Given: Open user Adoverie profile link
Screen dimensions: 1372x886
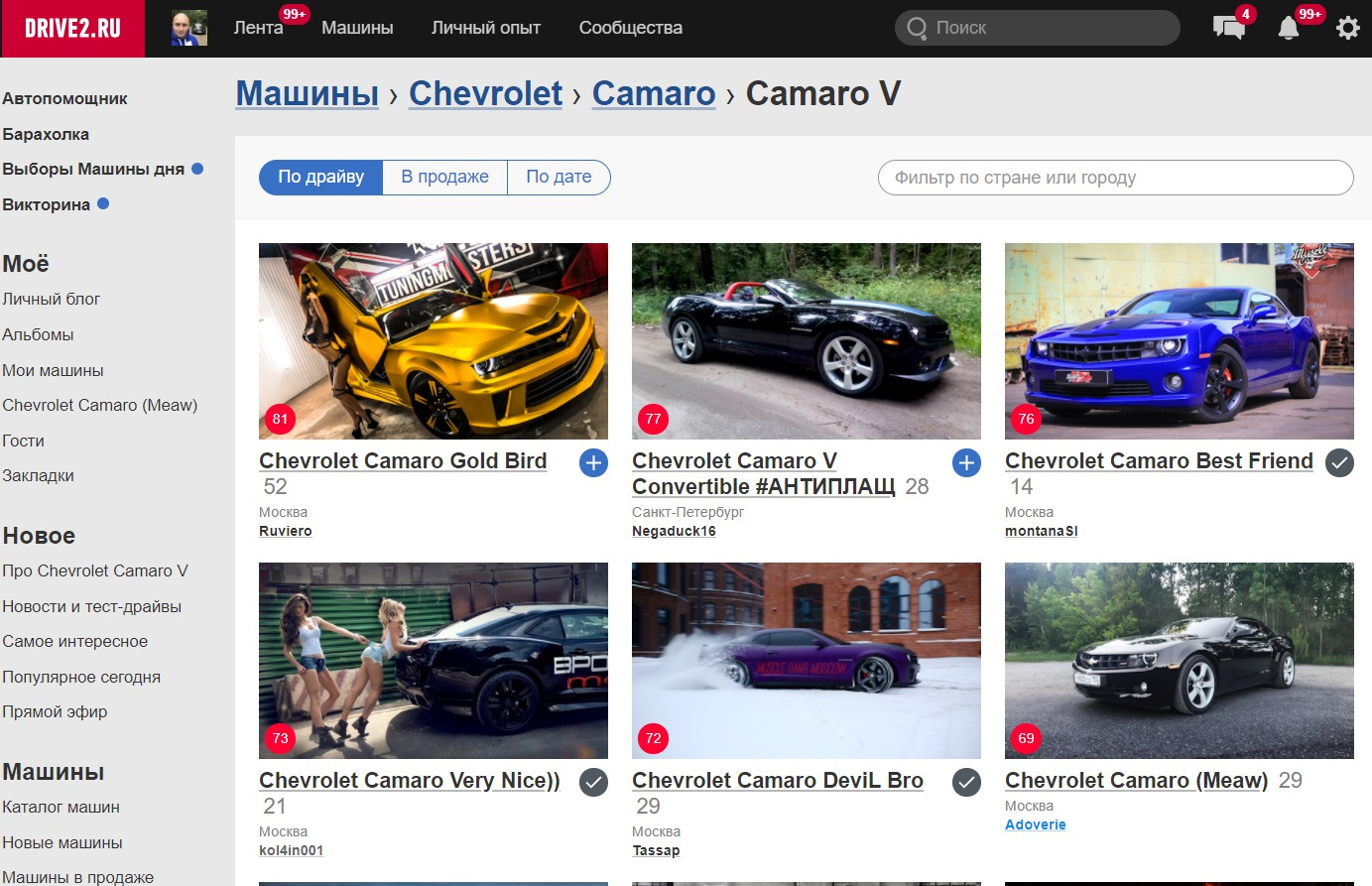Looking at the screenshot, I should pos(1036,824).
